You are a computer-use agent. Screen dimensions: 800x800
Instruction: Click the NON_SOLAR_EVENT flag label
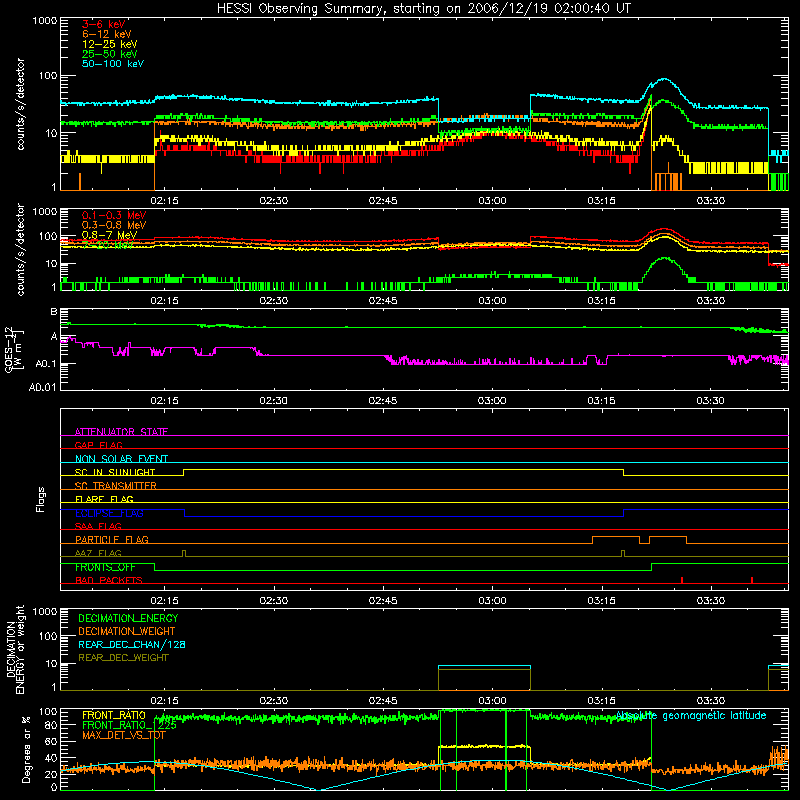pyautogui.click(x=121, y=459)
